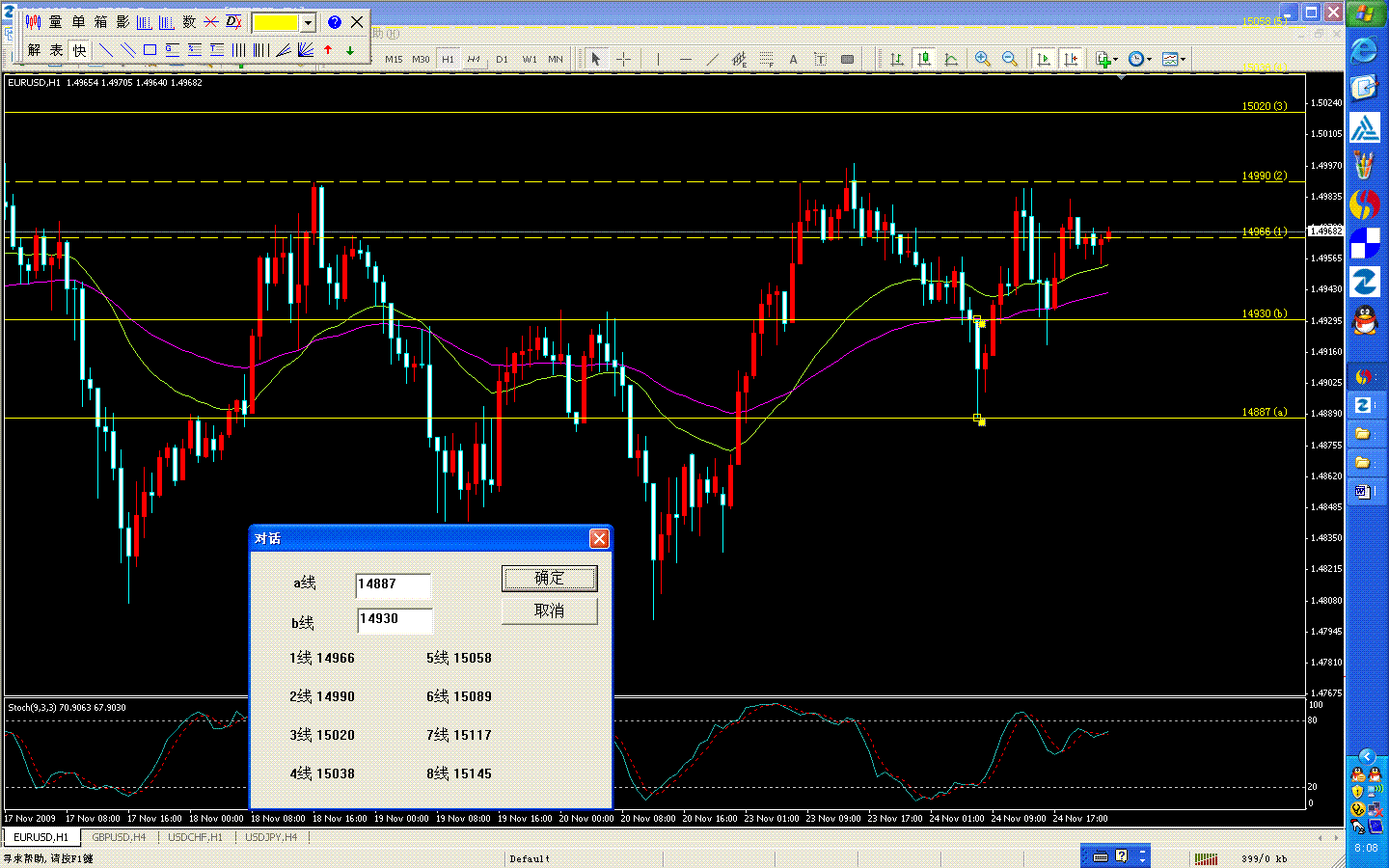This screenshot has width=1389, height=868.
Task: Toggle chart shift button
Action: point(1071,60)
